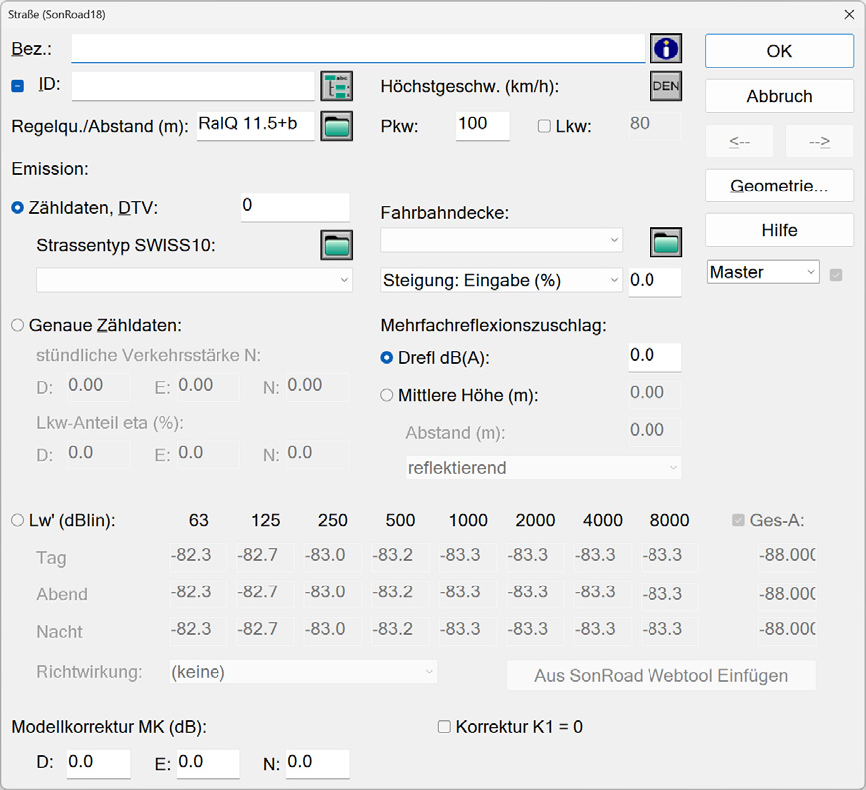Click stündliche Verkehrsstärke N field
Image resolution: width=866 pixels, height=790 pixels.
click(318, 387)
